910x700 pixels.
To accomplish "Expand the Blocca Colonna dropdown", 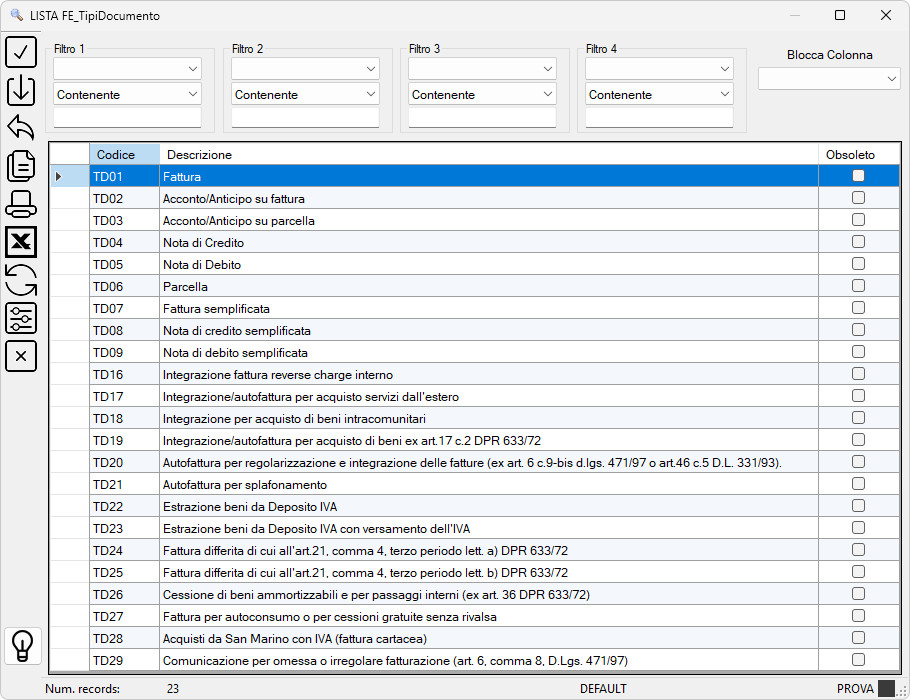I will pyautogui.click(x=829, y=78).
